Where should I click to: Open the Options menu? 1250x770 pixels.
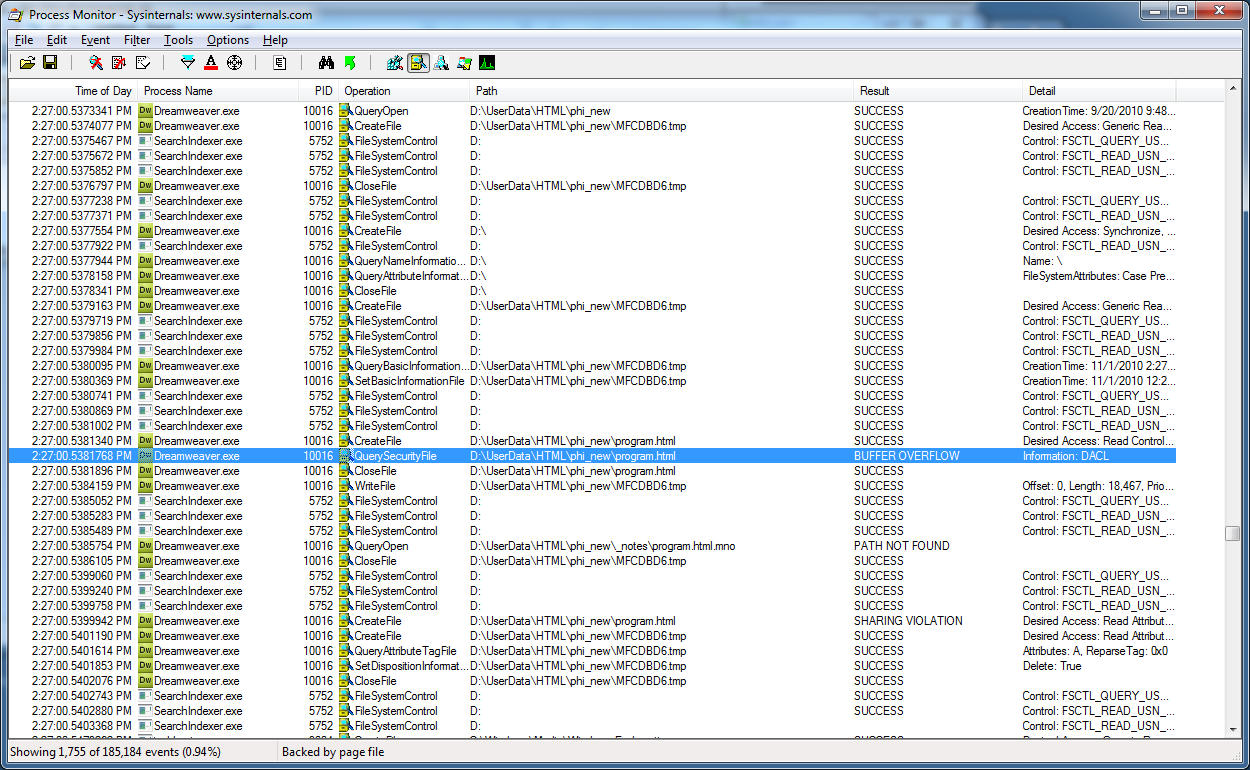pos(228,40)
